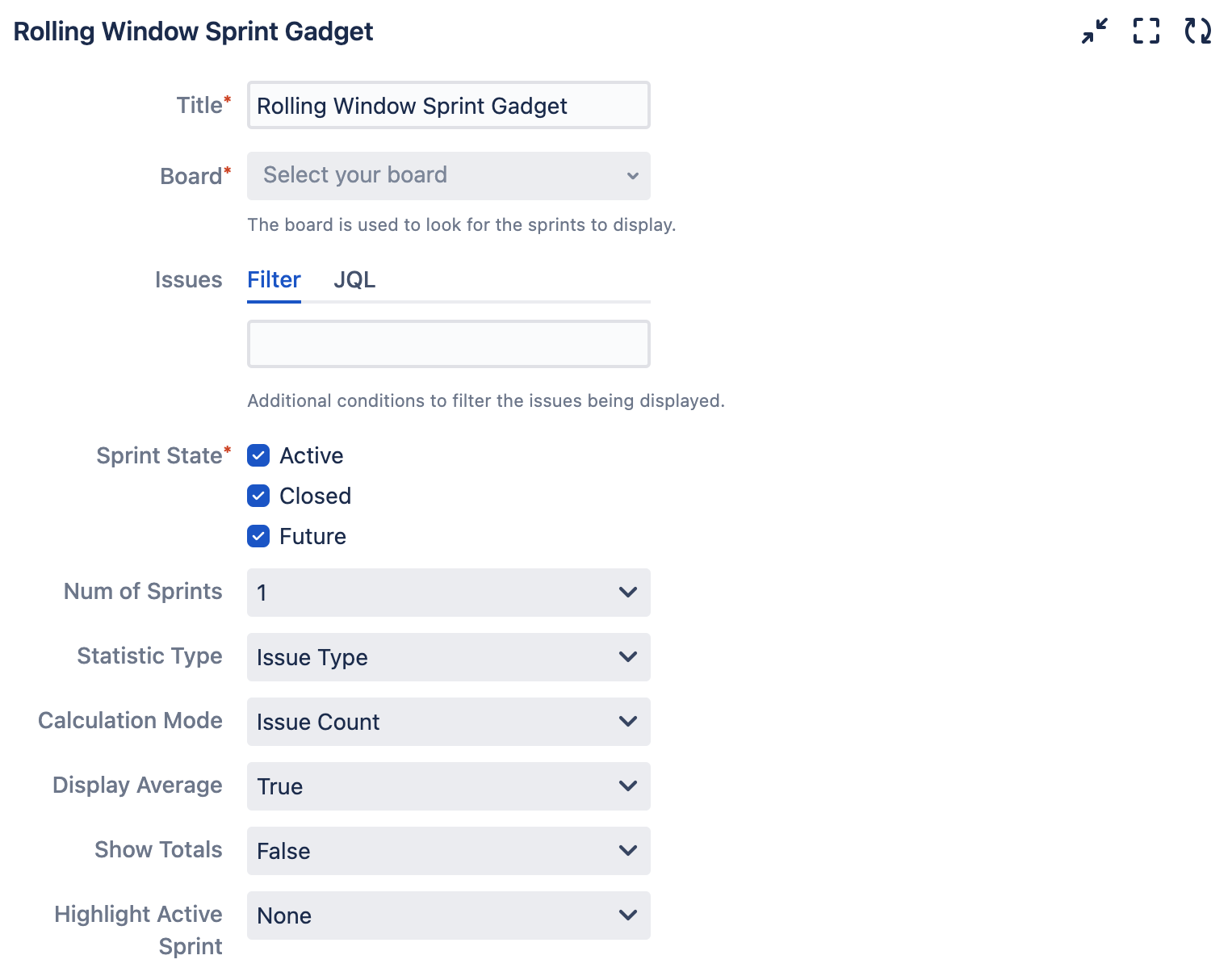Click the empty filter input field

coord(448,344)
